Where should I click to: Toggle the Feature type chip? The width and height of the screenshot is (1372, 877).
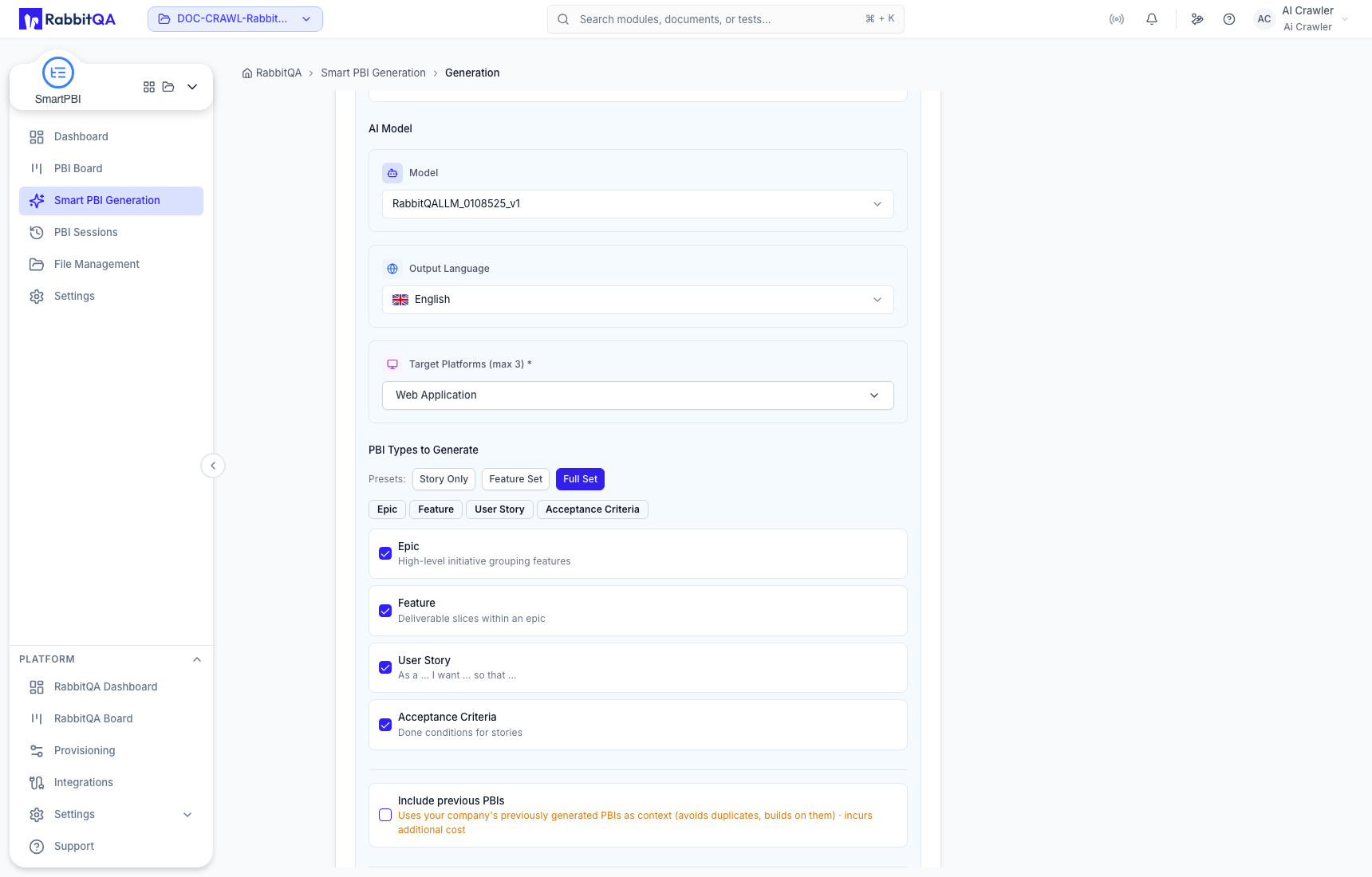(x=436, y=509)
